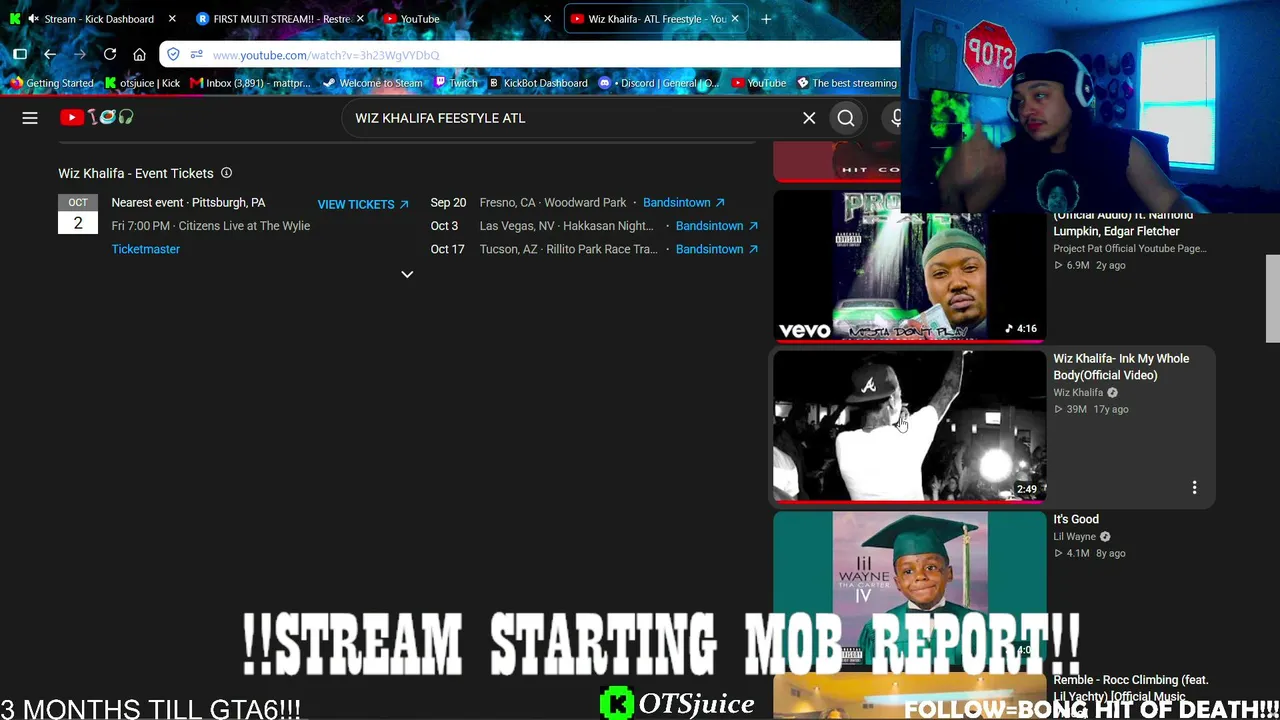This screenshot has height=720, width=1280.
Task: Click the page vertical scrollbar
Action: pyautogui.click(x=1272, y=298)
